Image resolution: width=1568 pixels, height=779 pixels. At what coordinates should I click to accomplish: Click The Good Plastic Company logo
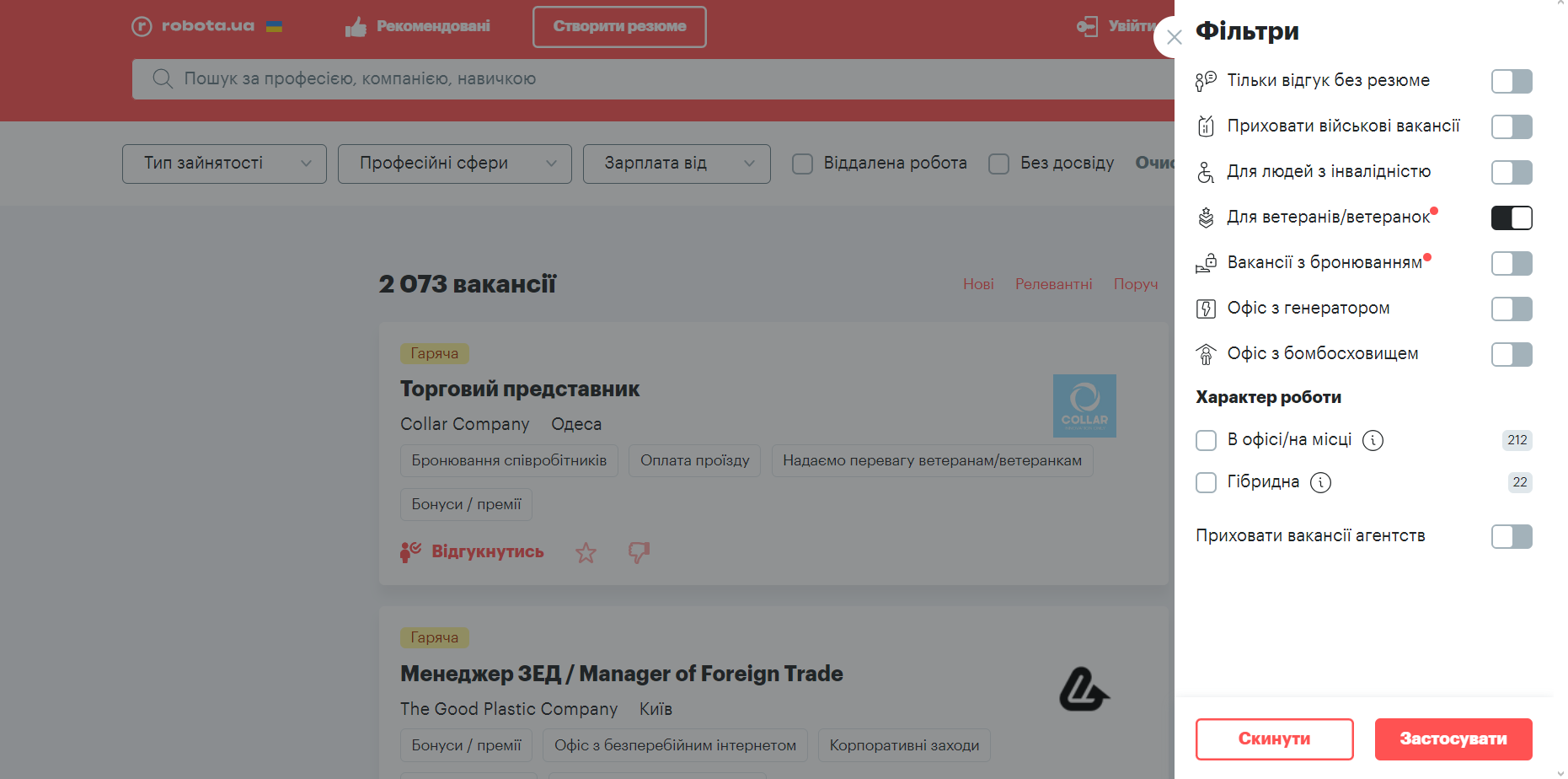point(1084,690)
